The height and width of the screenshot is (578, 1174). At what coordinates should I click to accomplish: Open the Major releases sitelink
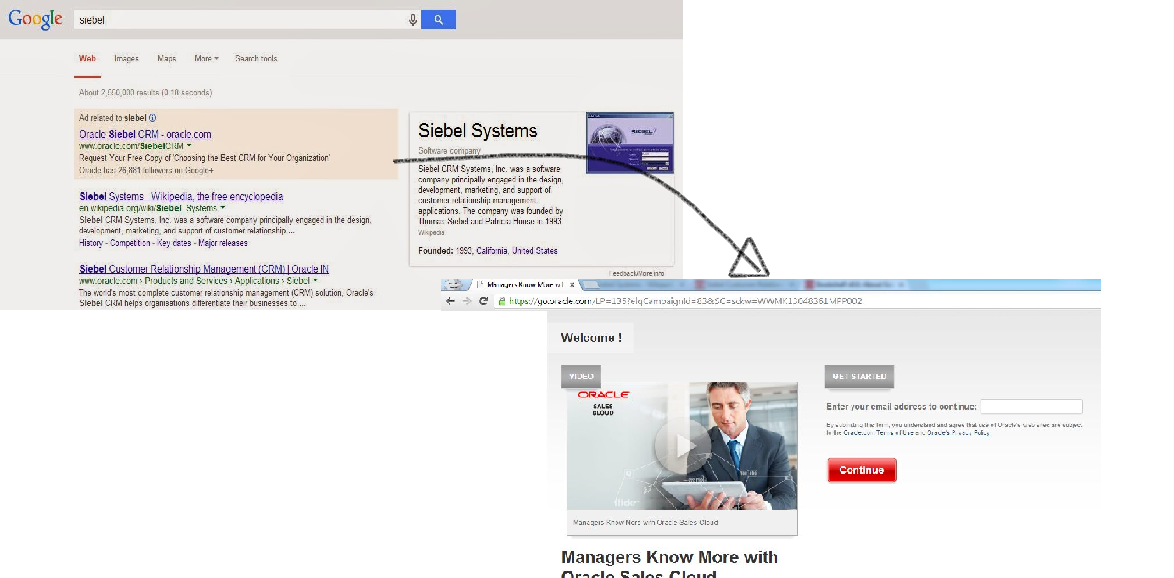pyautogui.click(x=222, y=243)
